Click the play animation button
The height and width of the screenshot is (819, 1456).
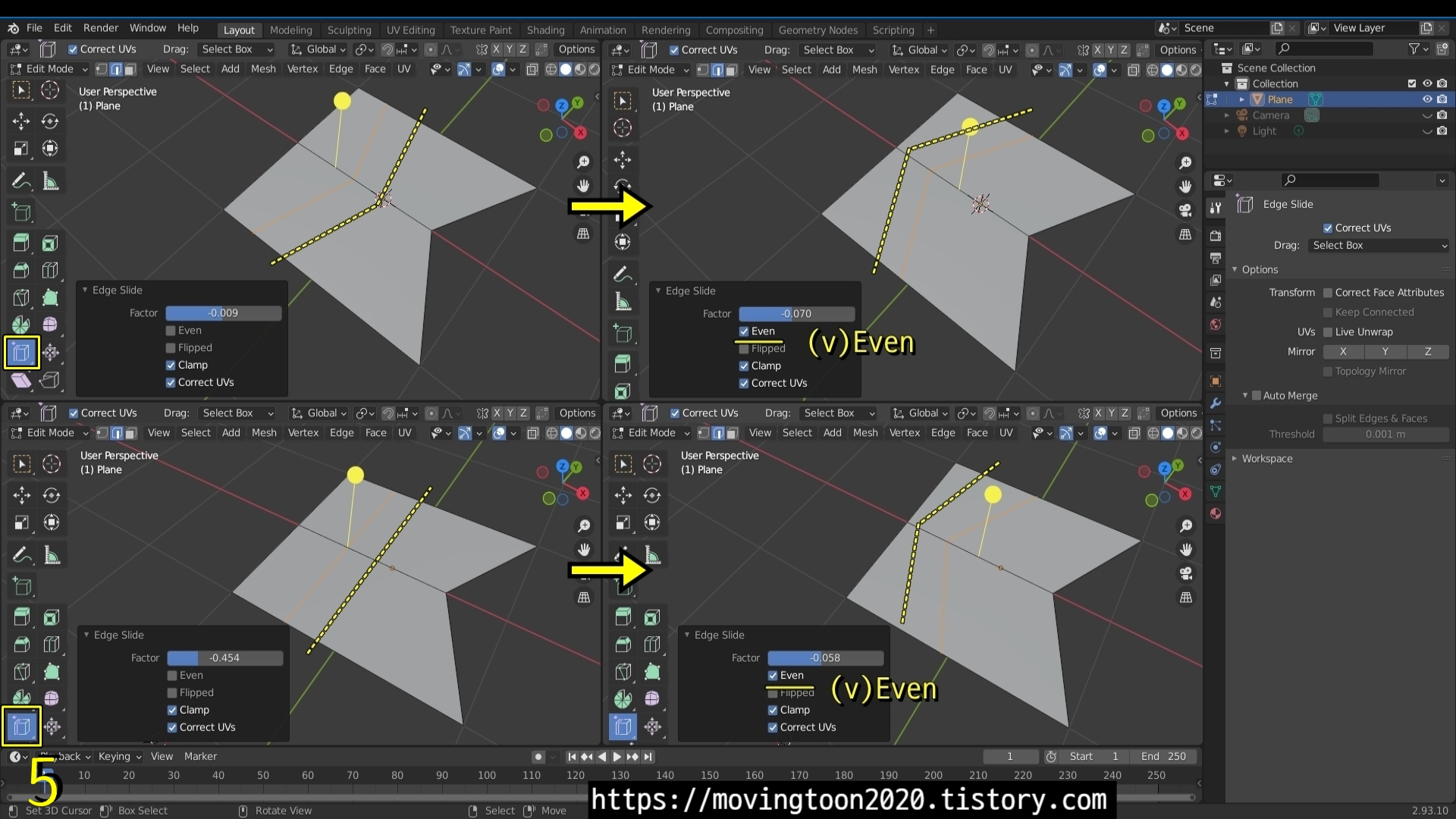(617, 757)
